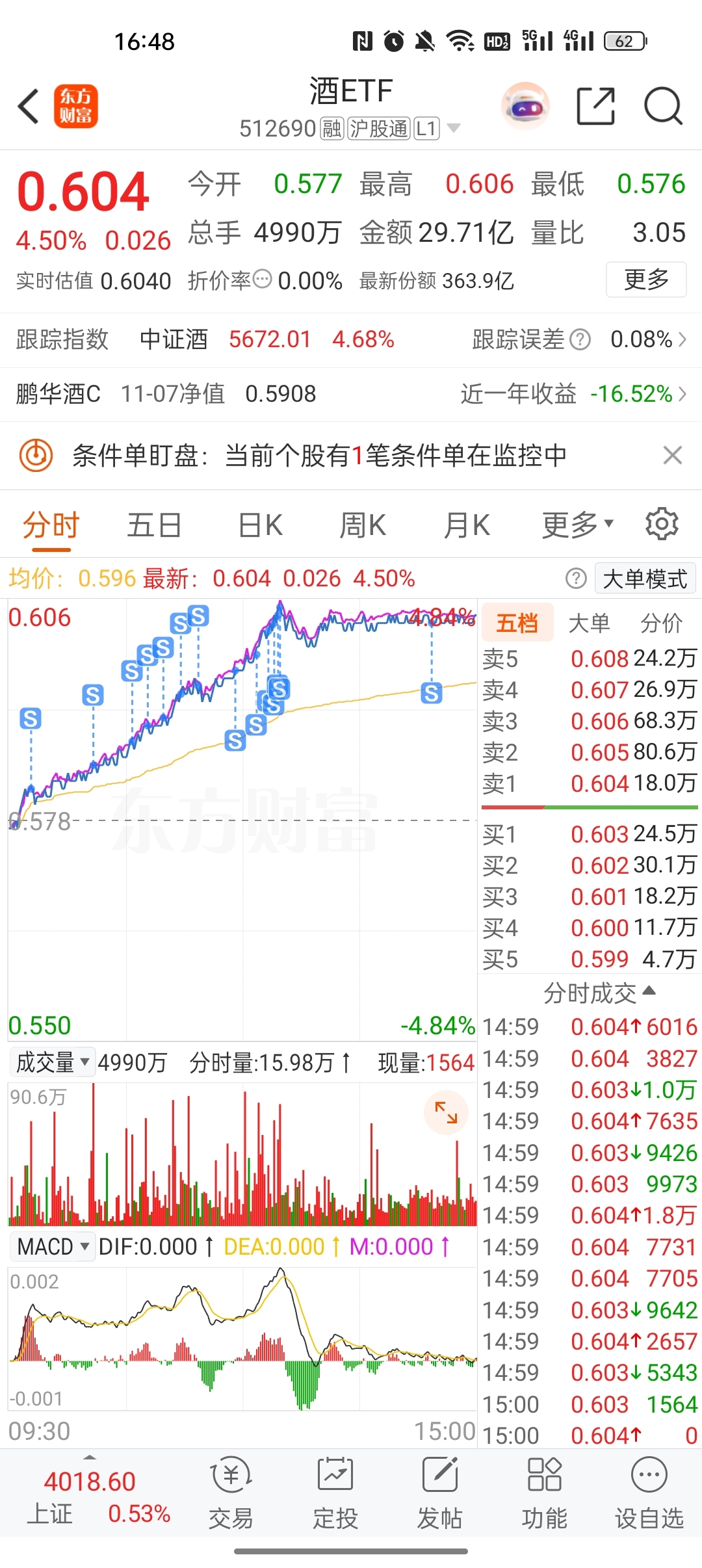Tap the 14:59 0.604 6016 trade row

[590, 1026]
